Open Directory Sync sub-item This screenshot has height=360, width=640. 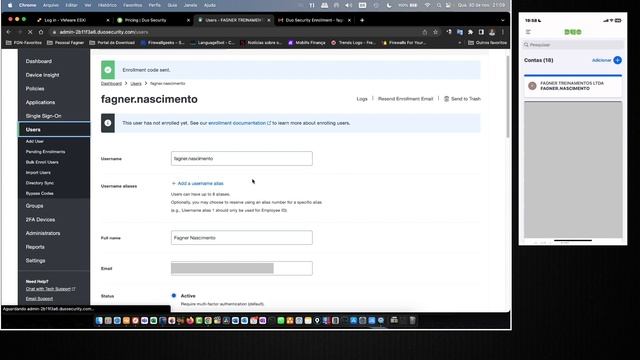click(40, 183)
